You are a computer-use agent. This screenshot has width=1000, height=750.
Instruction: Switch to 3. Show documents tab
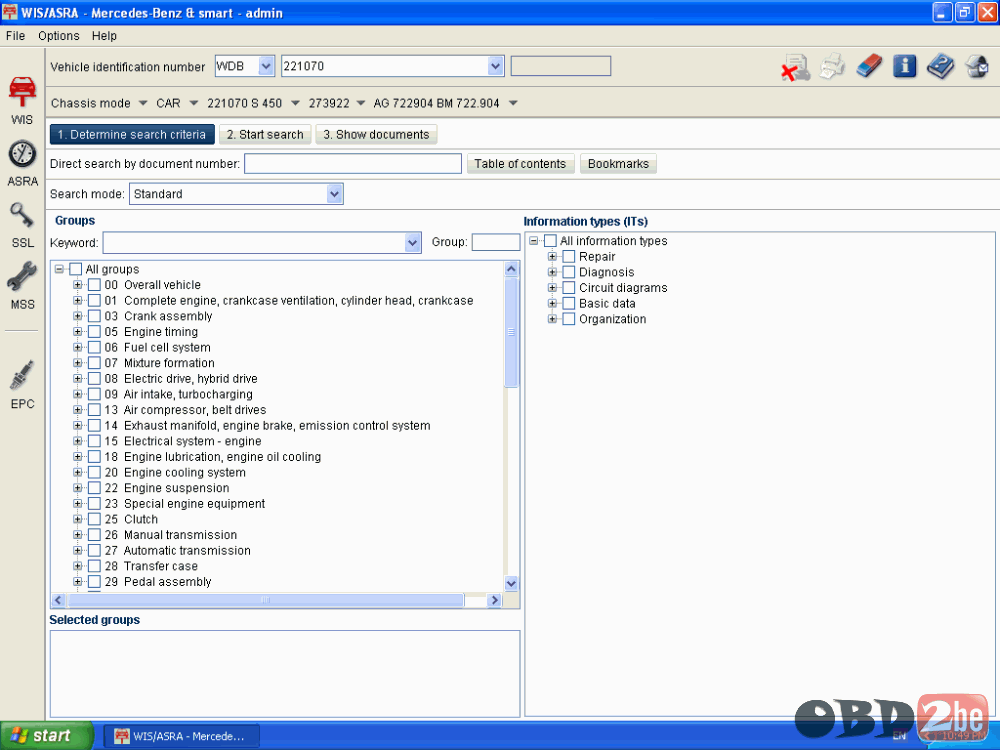[x=376, y=135]
